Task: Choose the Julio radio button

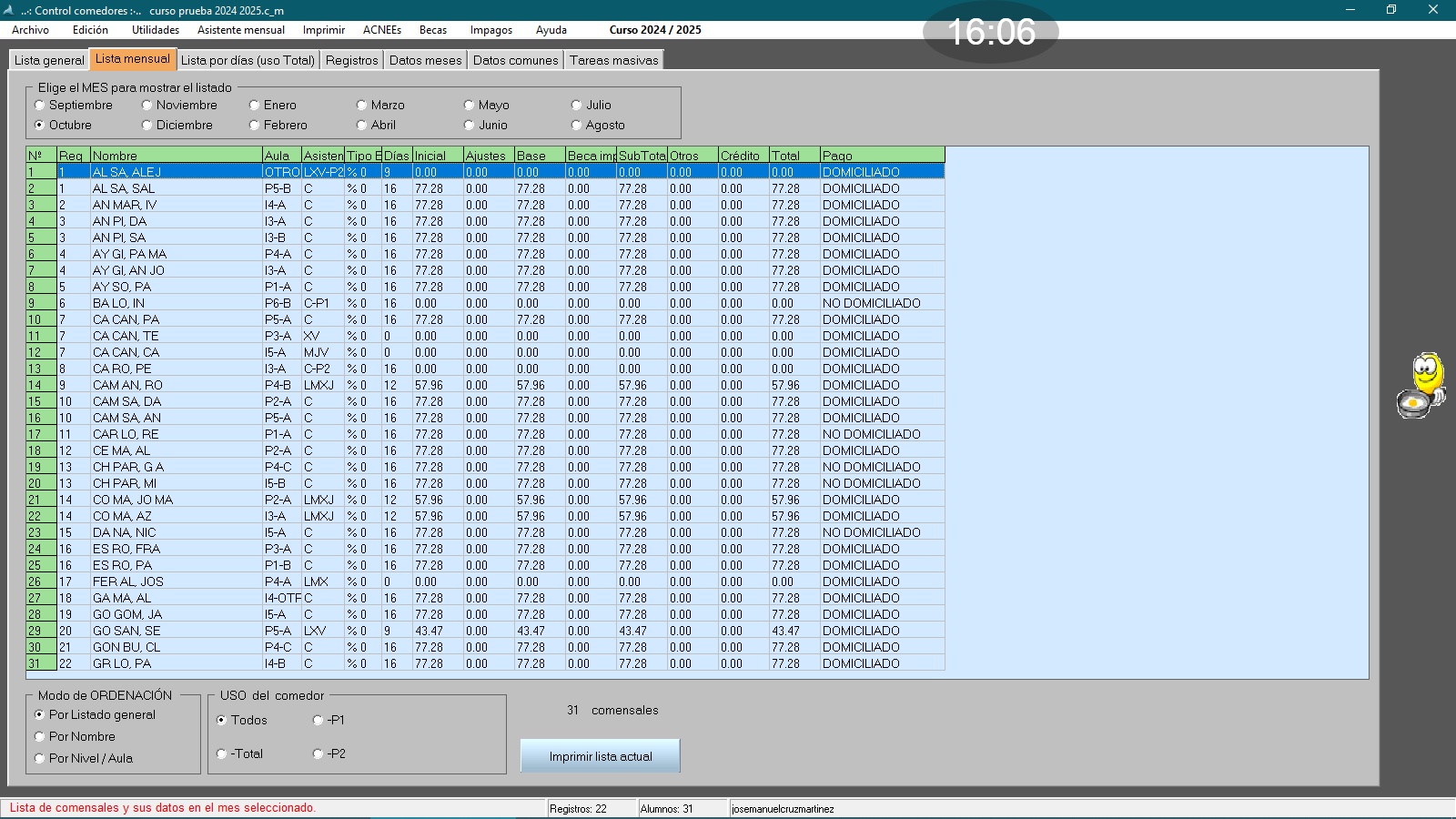Action: pos(591,105)
